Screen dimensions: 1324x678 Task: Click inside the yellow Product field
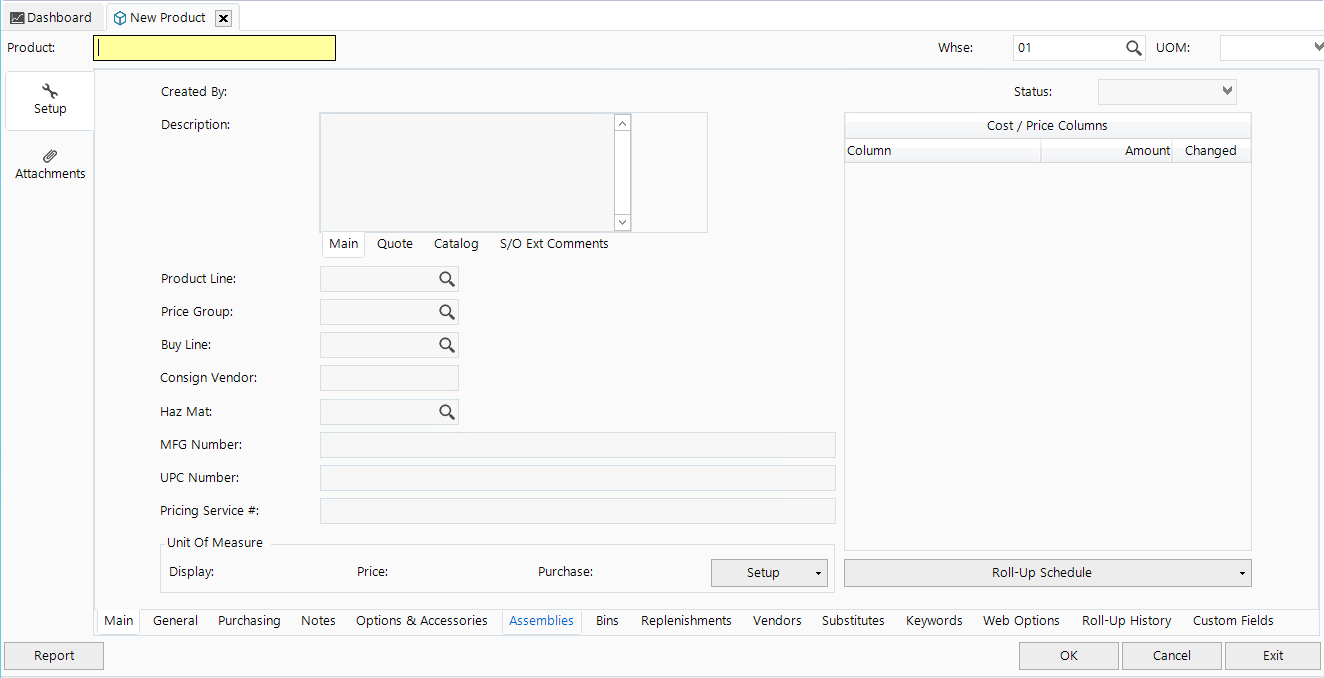(x=213, y=47)
